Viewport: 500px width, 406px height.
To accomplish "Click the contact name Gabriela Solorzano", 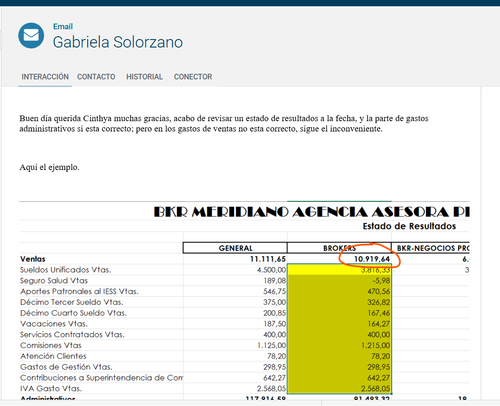I will pyautogui.click(x=118, y=42).
